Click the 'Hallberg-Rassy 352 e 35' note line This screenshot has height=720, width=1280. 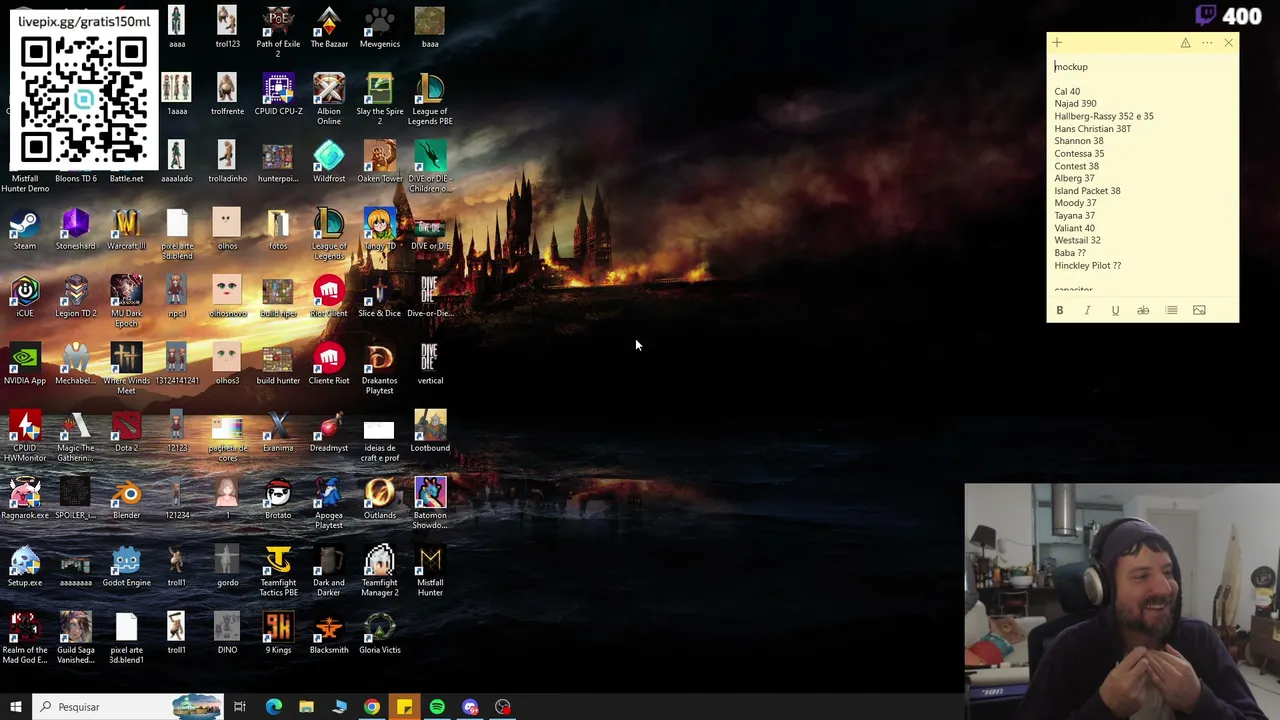(x=1104, y=116)
